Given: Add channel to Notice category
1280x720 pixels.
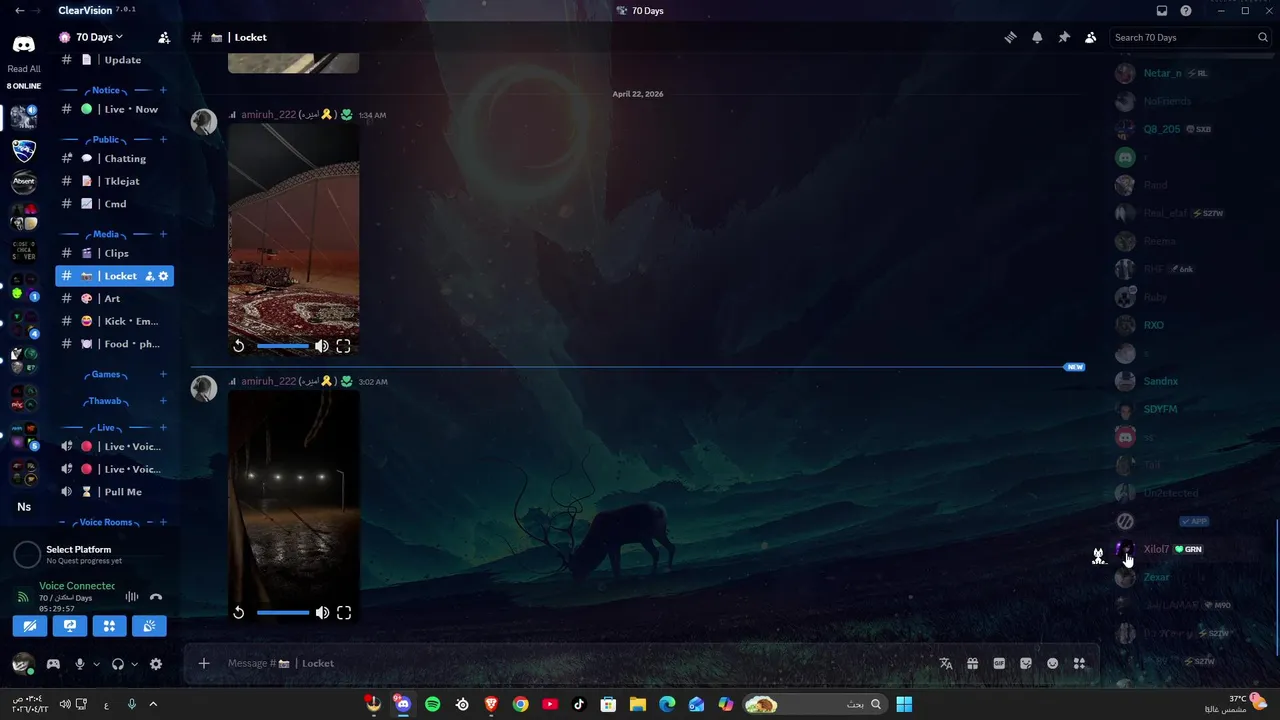Looking at the screenshot, I should coord(163,90).
